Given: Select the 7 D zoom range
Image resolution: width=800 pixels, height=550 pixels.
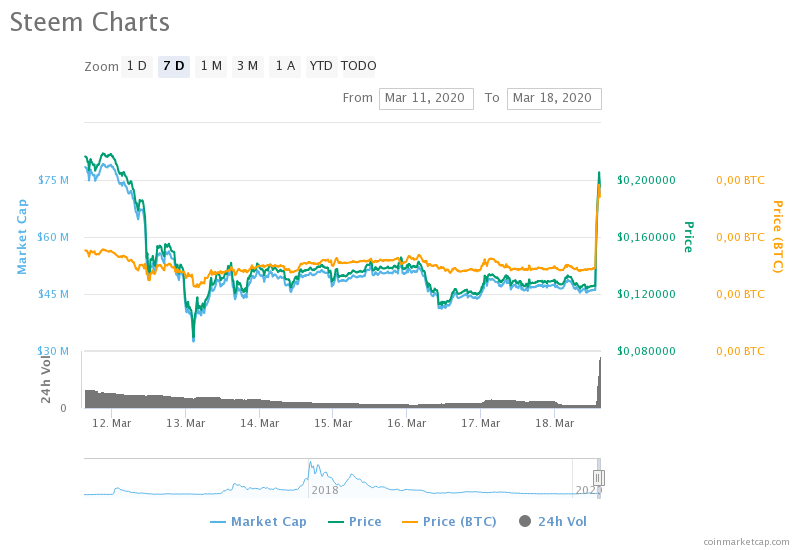Looking at the screenshot, I should pos(174,66).
